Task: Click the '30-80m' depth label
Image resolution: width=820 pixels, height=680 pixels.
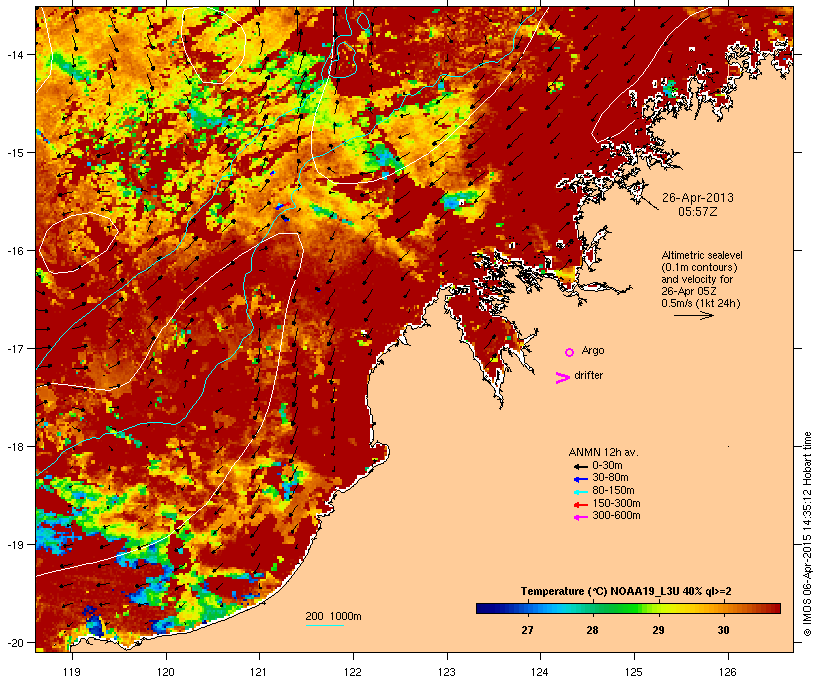Action: [610, 478]
